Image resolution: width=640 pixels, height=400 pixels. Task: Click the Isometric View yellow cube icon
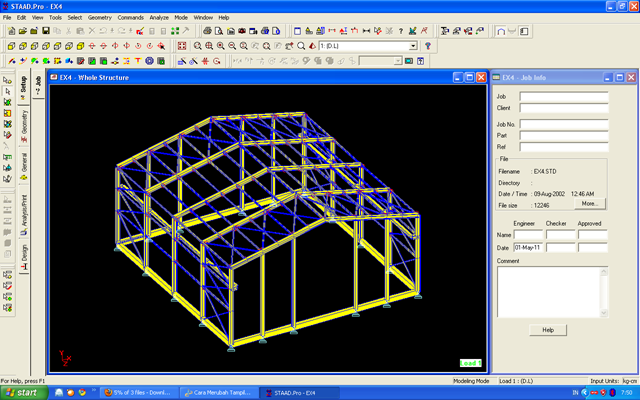coord(80,46)
